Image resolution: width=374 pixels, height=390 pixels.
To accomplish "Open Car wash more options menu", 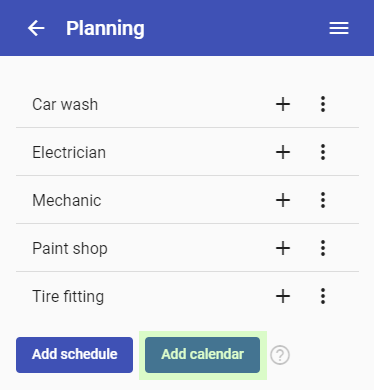I will coord(323,104).
